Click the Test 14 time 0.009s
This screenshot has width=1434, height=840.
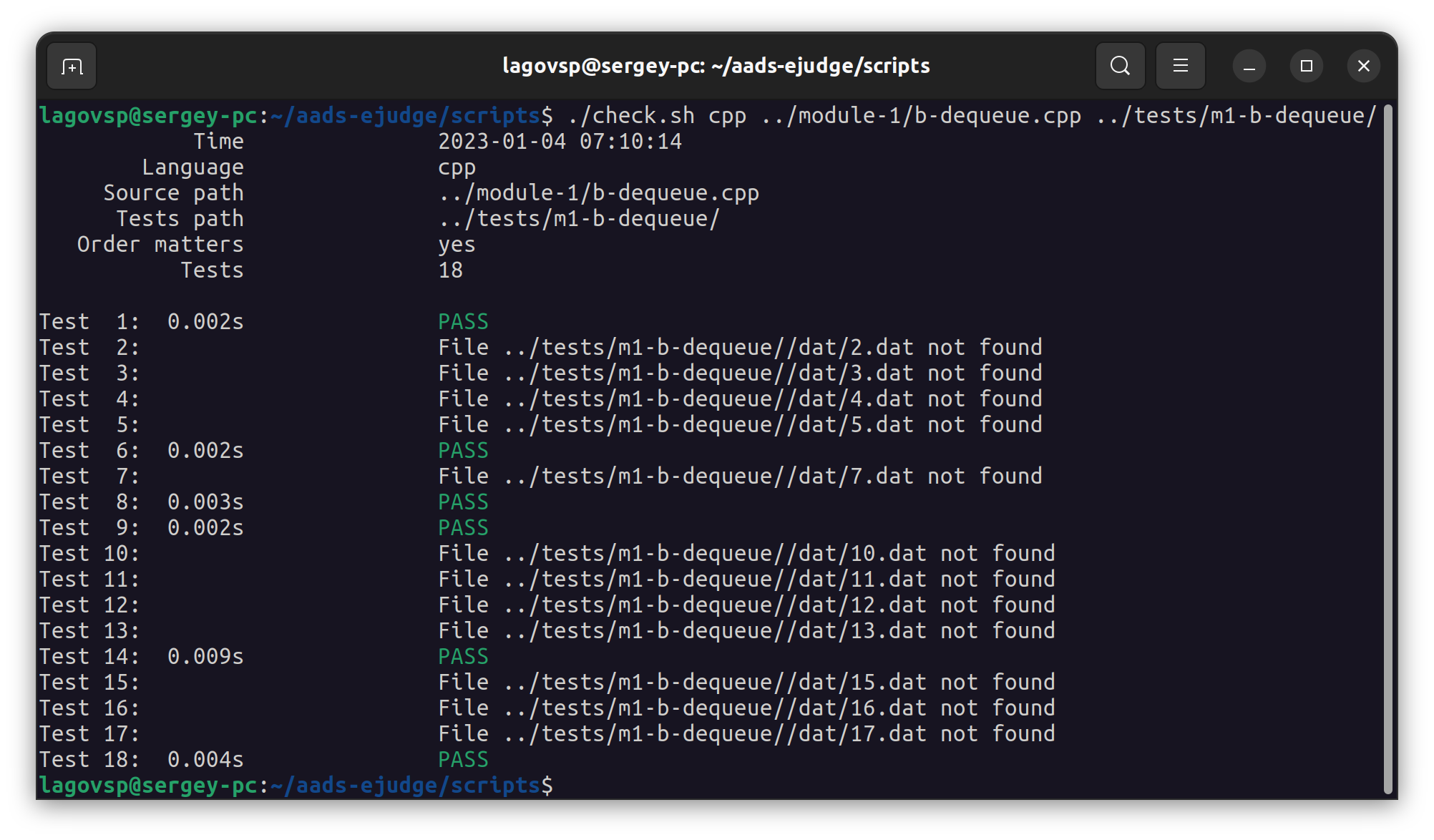pos(205,657)
